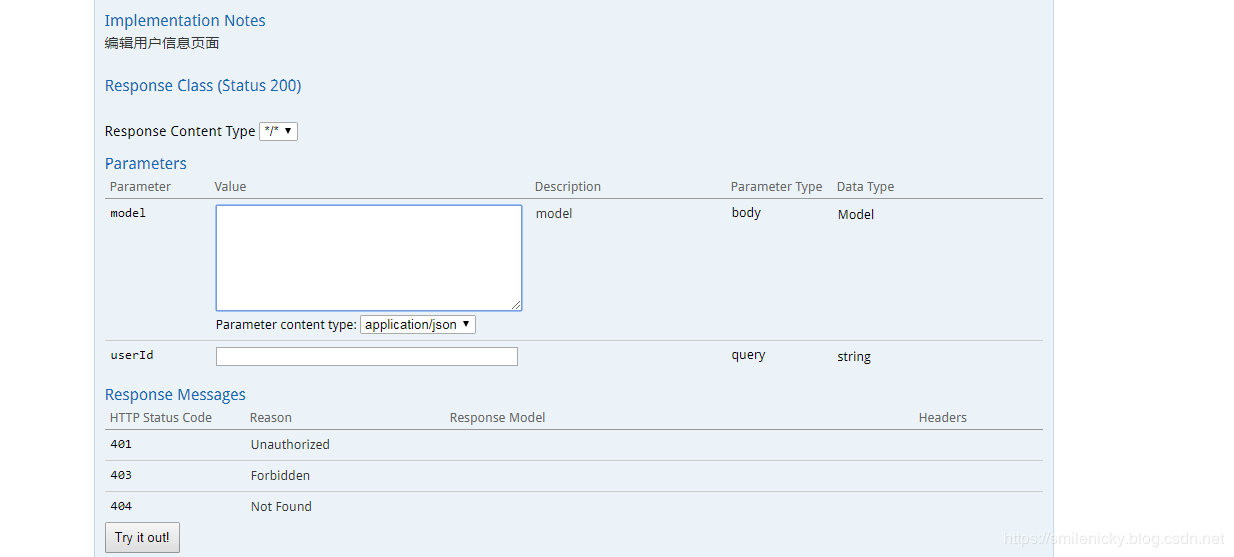Select the 404 status code cell
Image resolution: width=1234 pixels, height=557 pixels.
121,506
